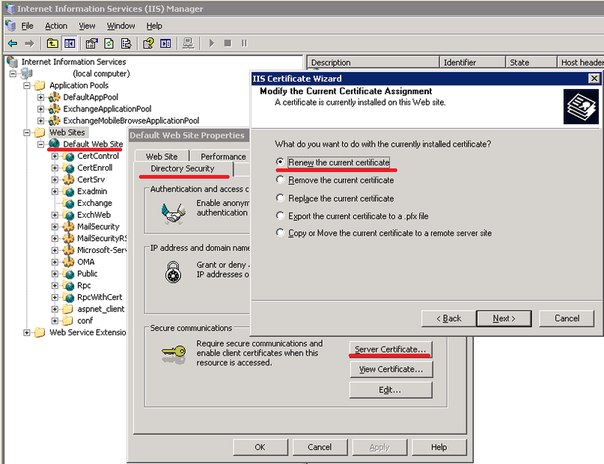
Task: Open the Action menu
Action: pos(56,26)
